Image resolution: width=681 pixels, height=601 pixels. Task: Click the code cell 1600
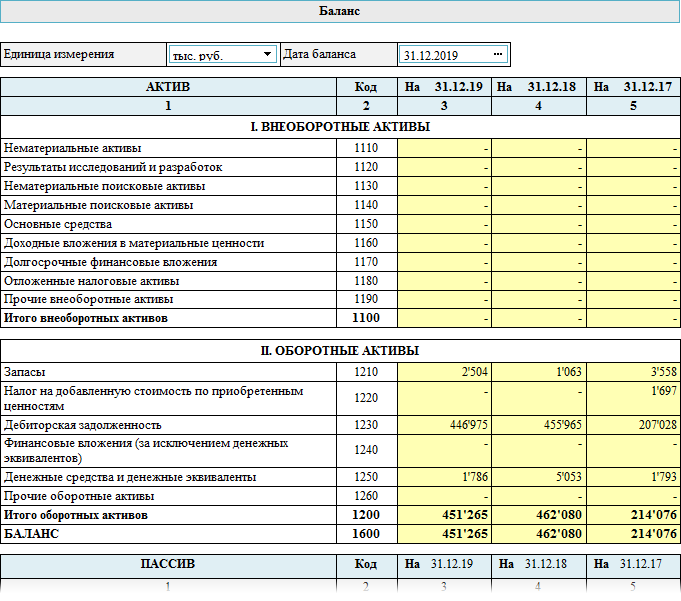[366, 534]
